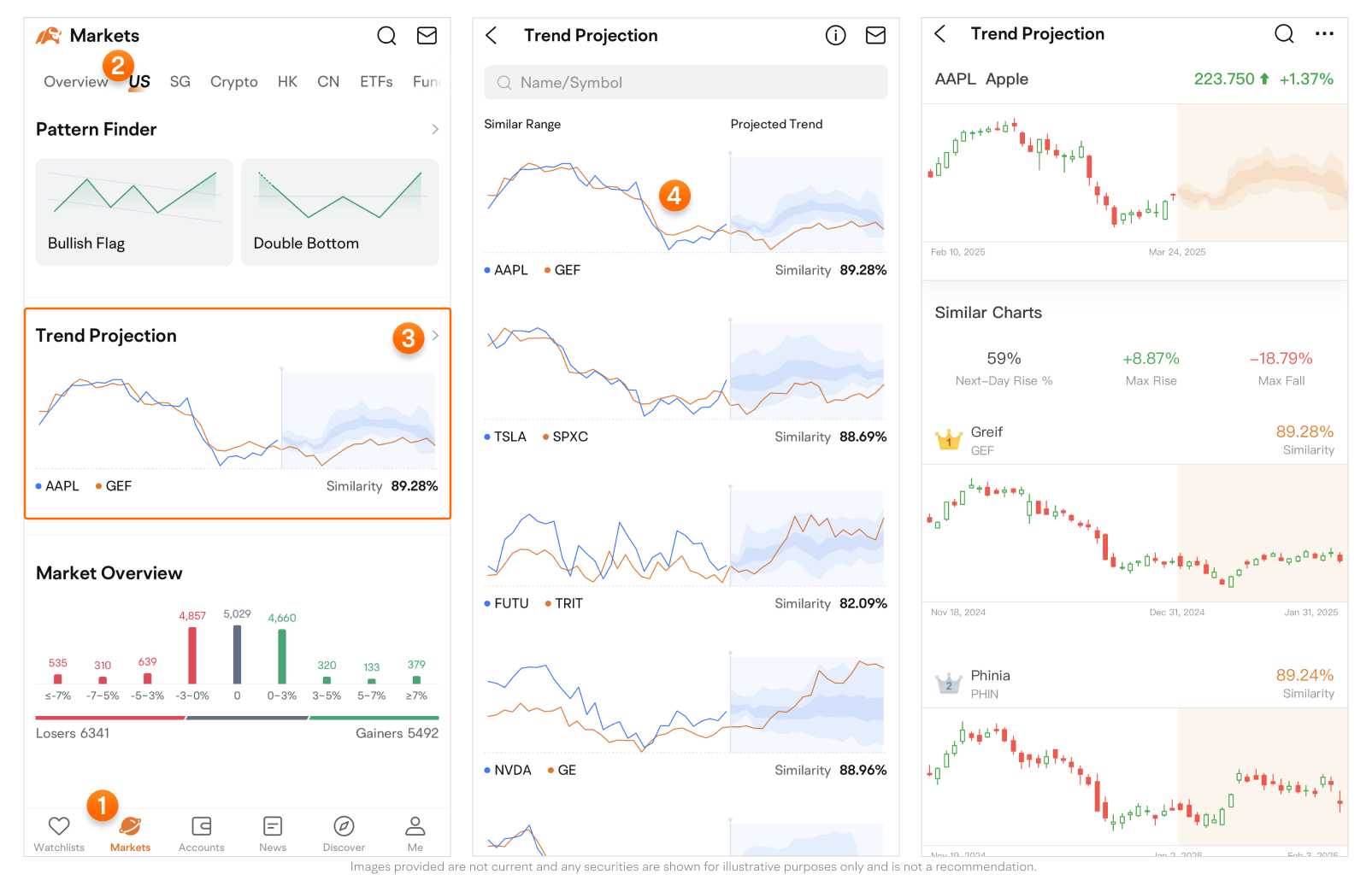
Task: Open the News tab icon
Action: (273, 826)
